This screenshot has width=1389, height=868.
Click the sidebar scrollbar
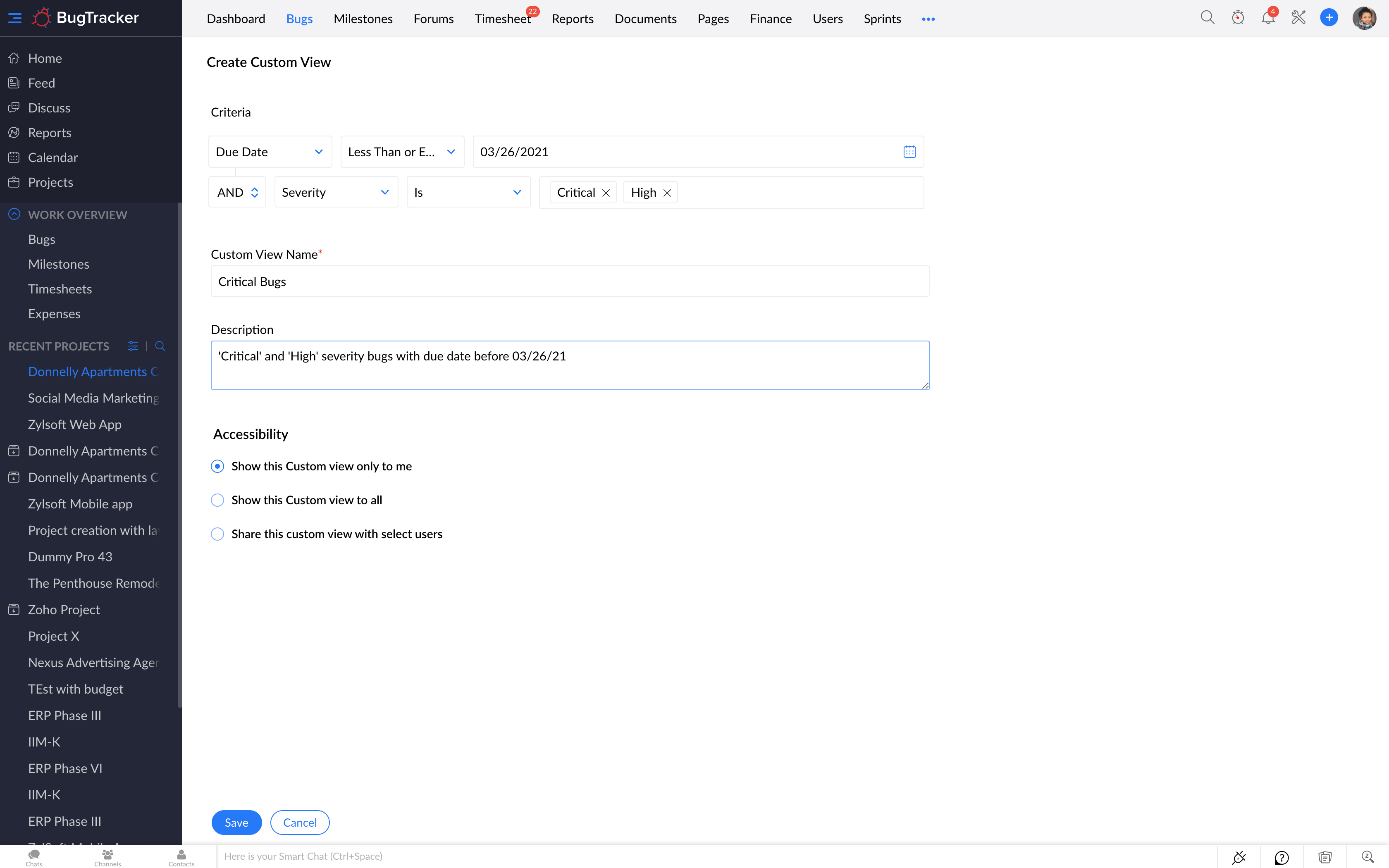click(179, 455)
